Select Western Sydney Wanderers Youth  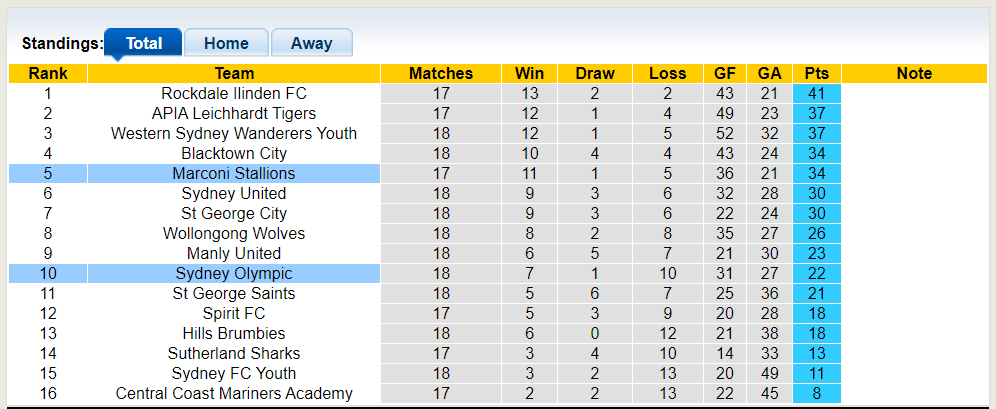(x=234, y=133)
